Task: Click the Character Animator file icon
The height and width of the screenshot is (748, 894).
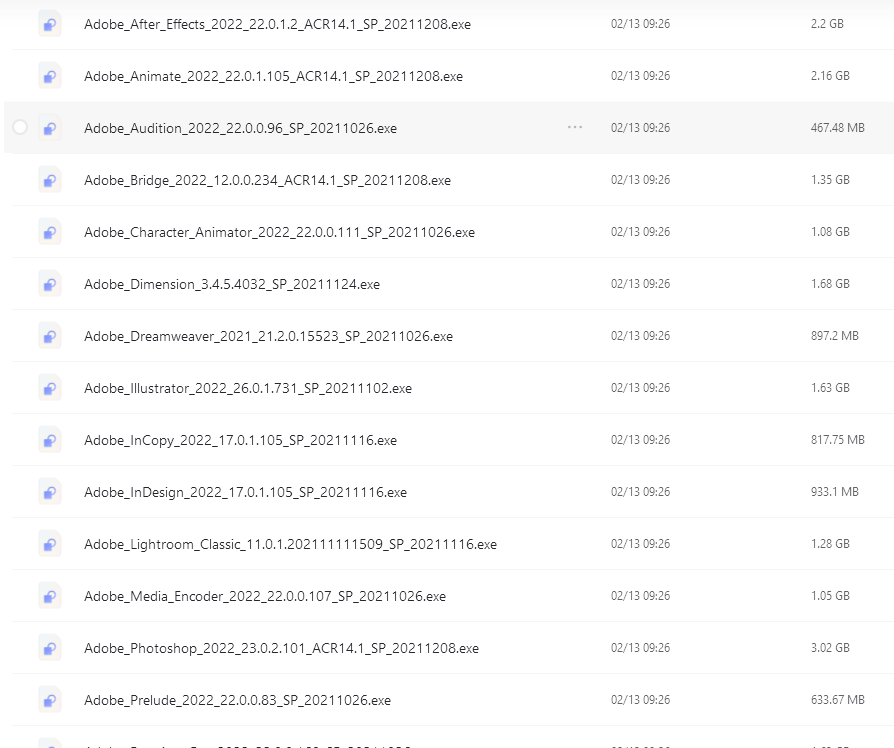Action: coord(50,232)
